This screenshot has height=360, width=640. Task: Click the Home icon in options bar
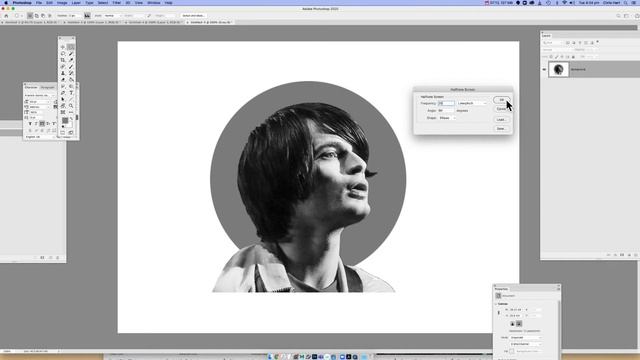click(6, 16)
